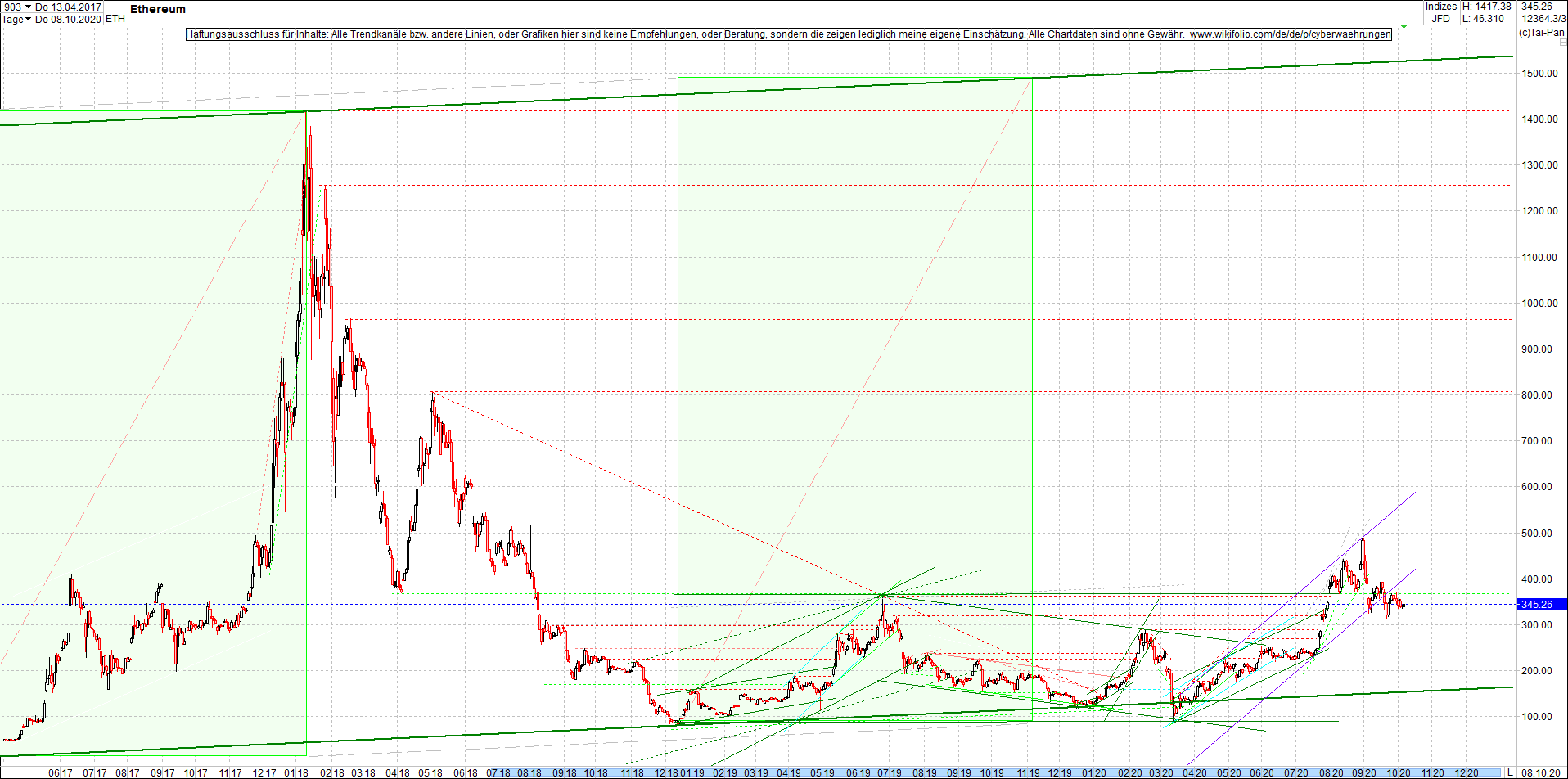Screen dimensions: 1568x779
Task: Click the high value H: 1417.38
Action: 1488,6
